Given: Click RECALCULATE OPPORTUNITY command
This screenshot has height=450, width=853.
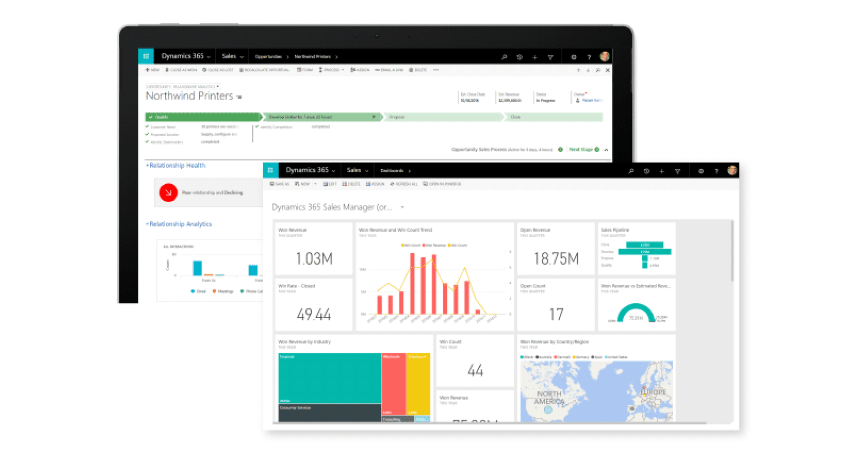Looking at the screenshot, I should [x=265, y=70].
